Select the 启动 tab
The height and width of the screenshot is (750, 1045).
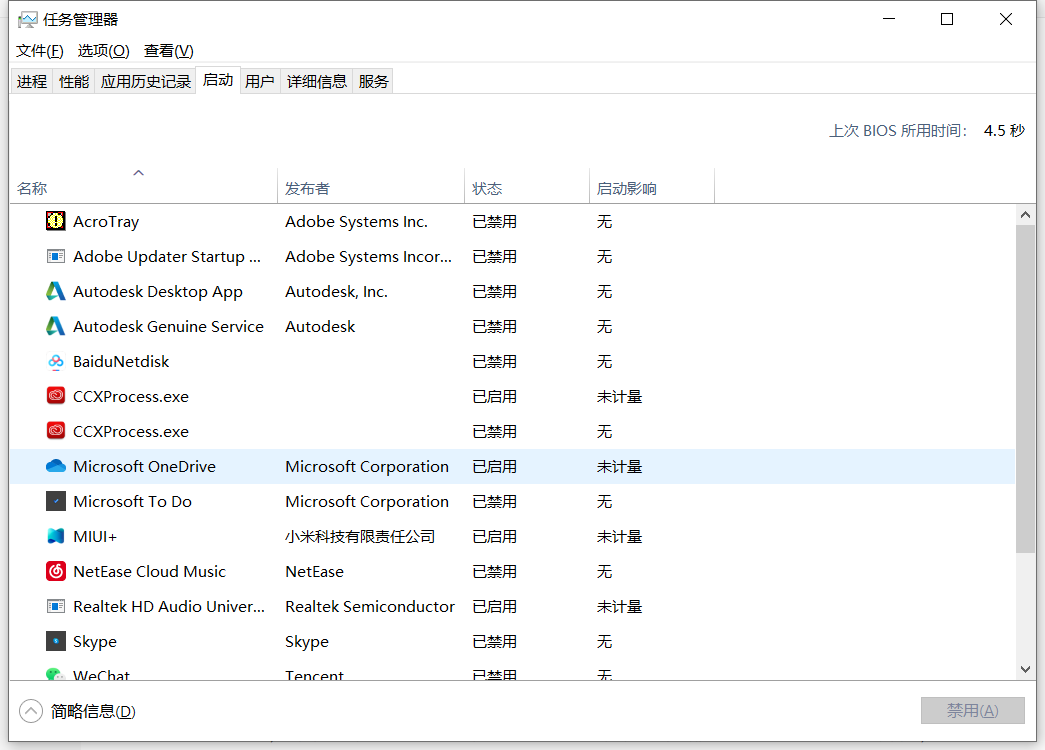(x=218, y=80)
